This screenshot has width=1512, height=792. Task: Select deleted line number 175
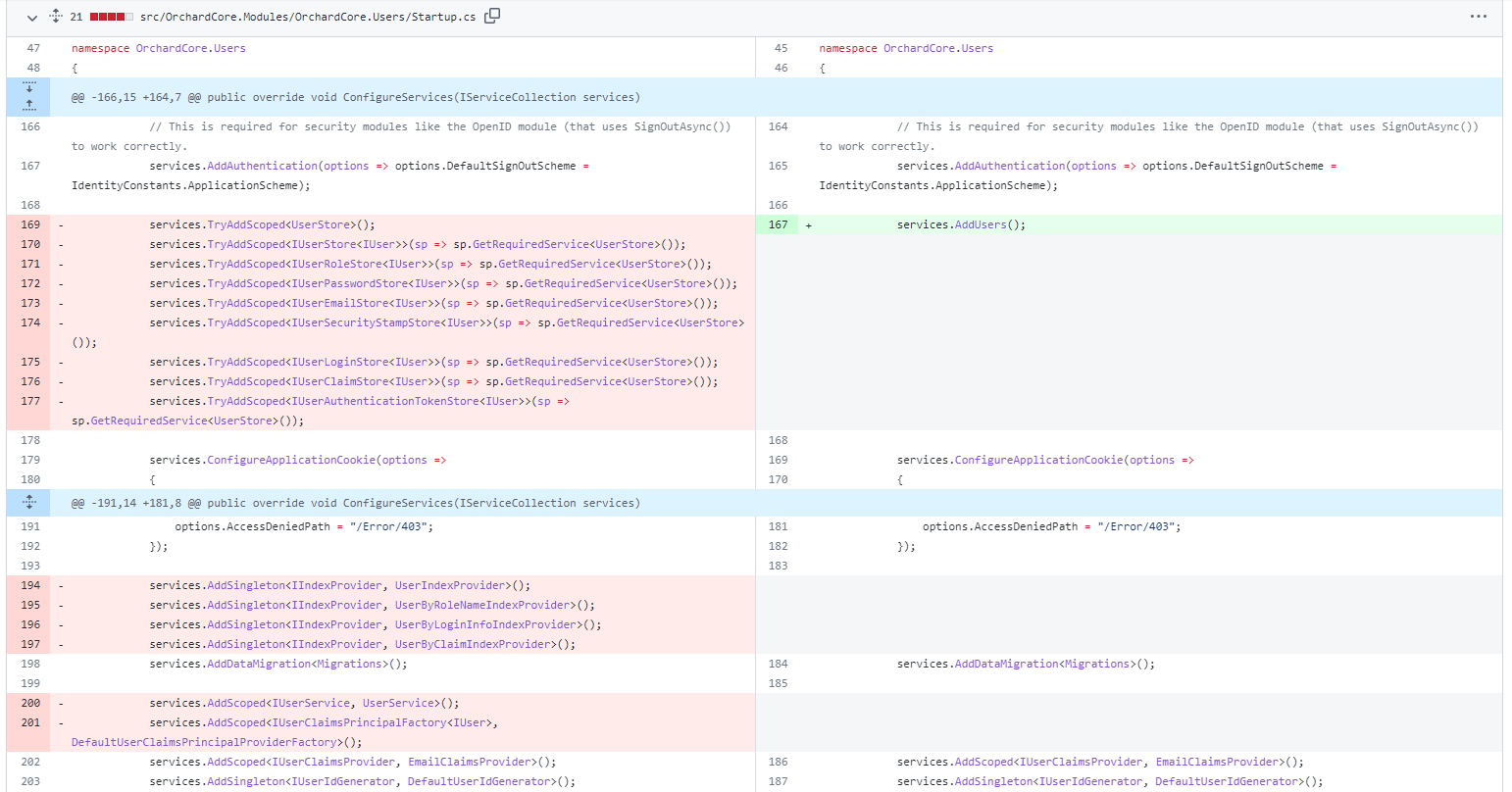pos(29,362)
